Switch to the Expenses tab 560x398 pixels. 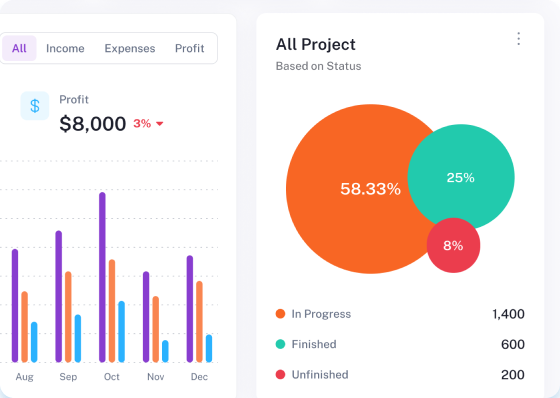(130, 48)
